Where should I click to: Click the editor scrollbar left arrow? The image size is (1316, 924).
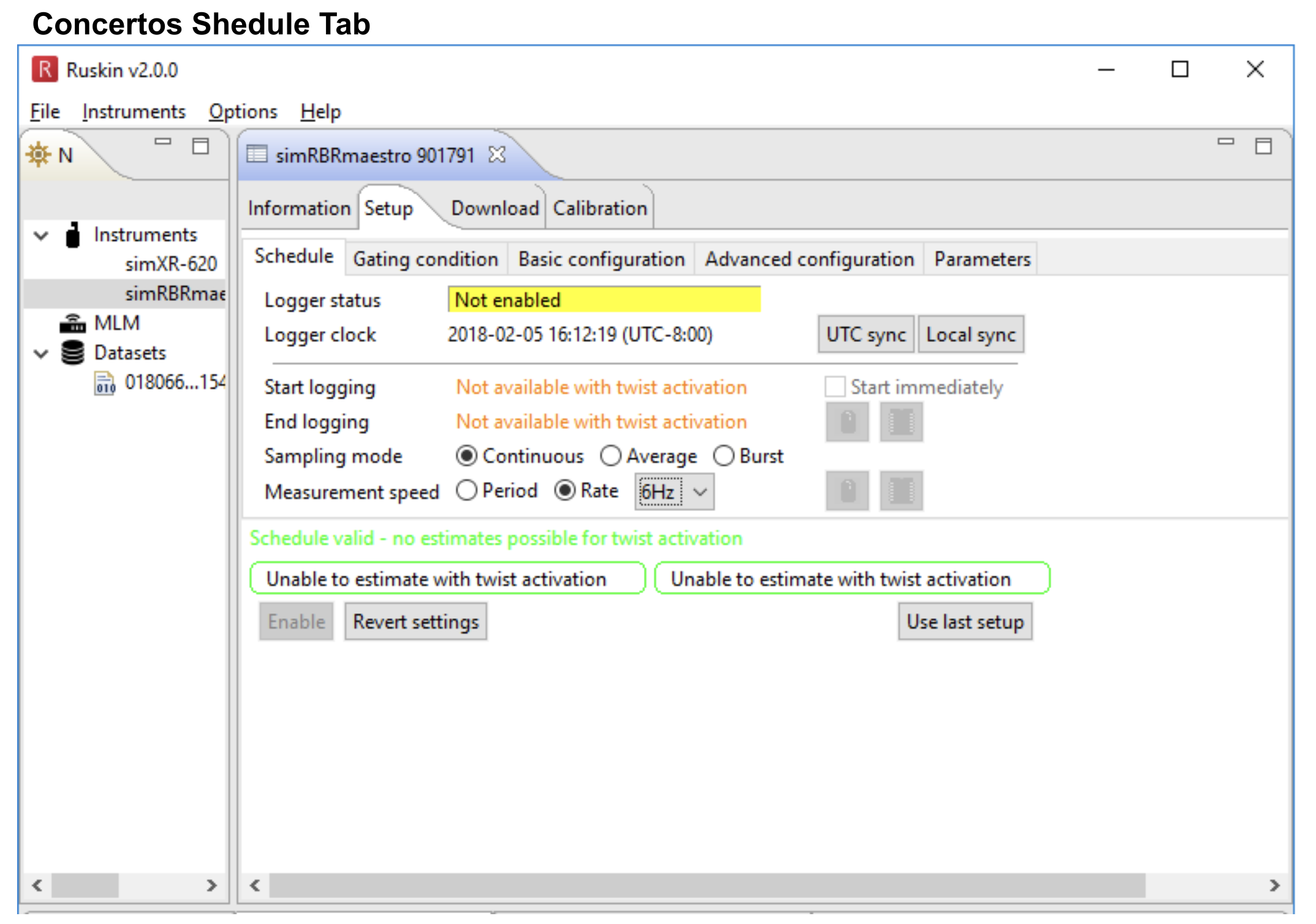255,885
